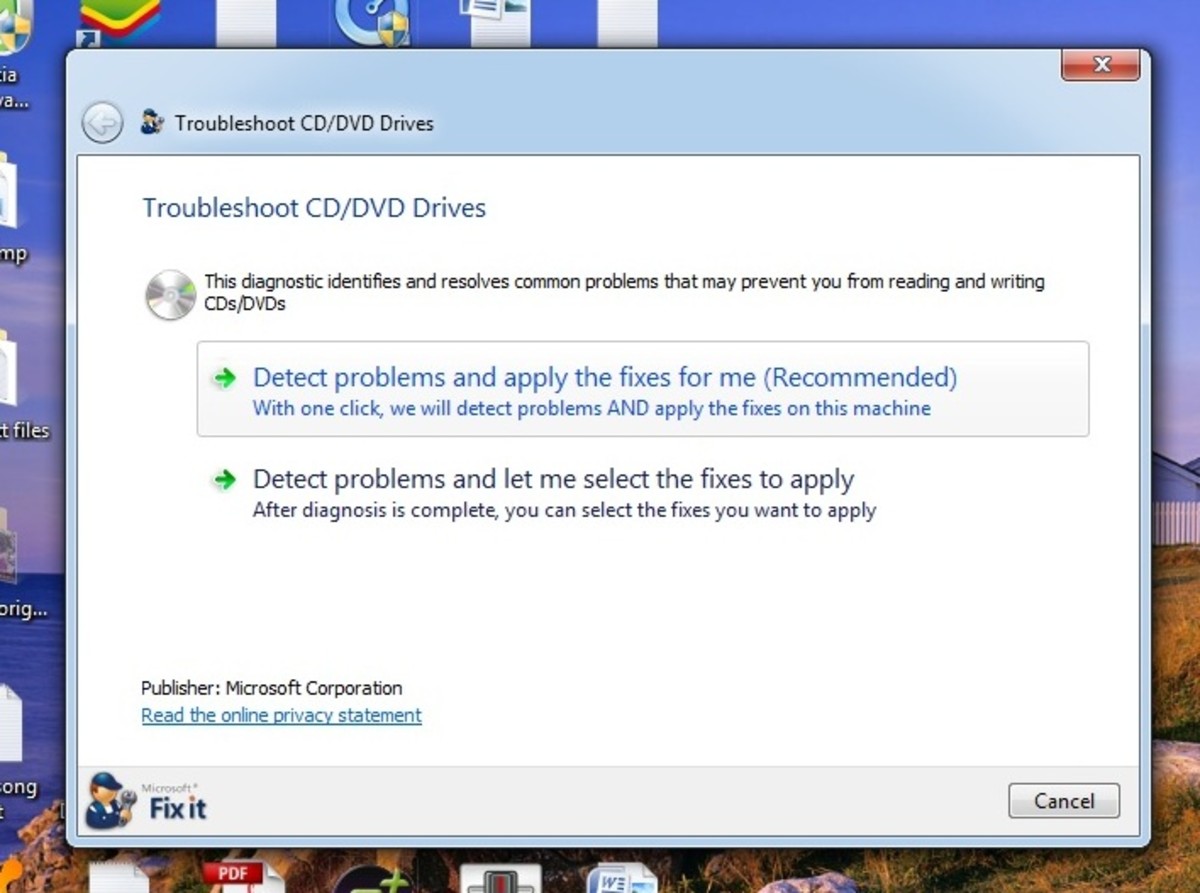Click the green arrow beside the second option
This screenshot has width=1200, height=893.
[x=224, y=479]
